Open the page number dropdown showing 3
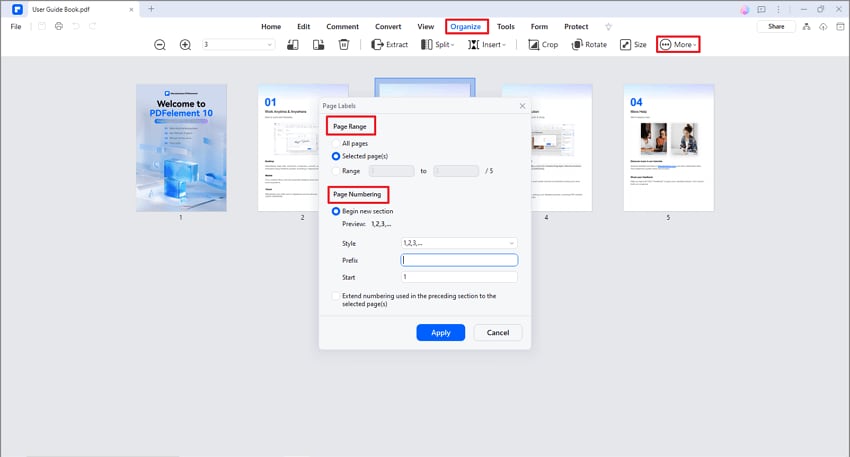 coord(238,44)
